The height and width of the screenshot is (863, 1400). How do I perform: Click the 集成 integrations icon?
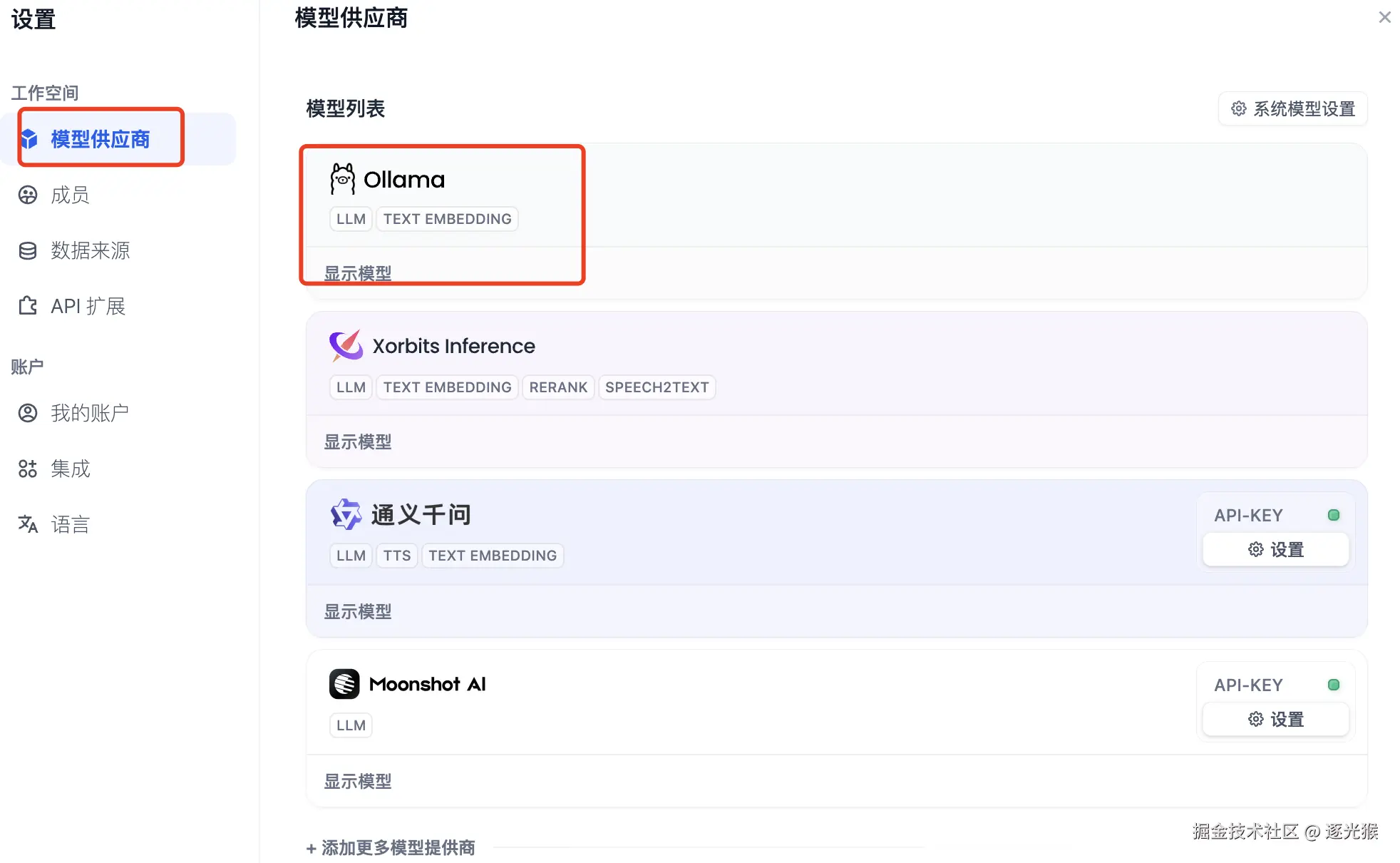coord(28,469)
